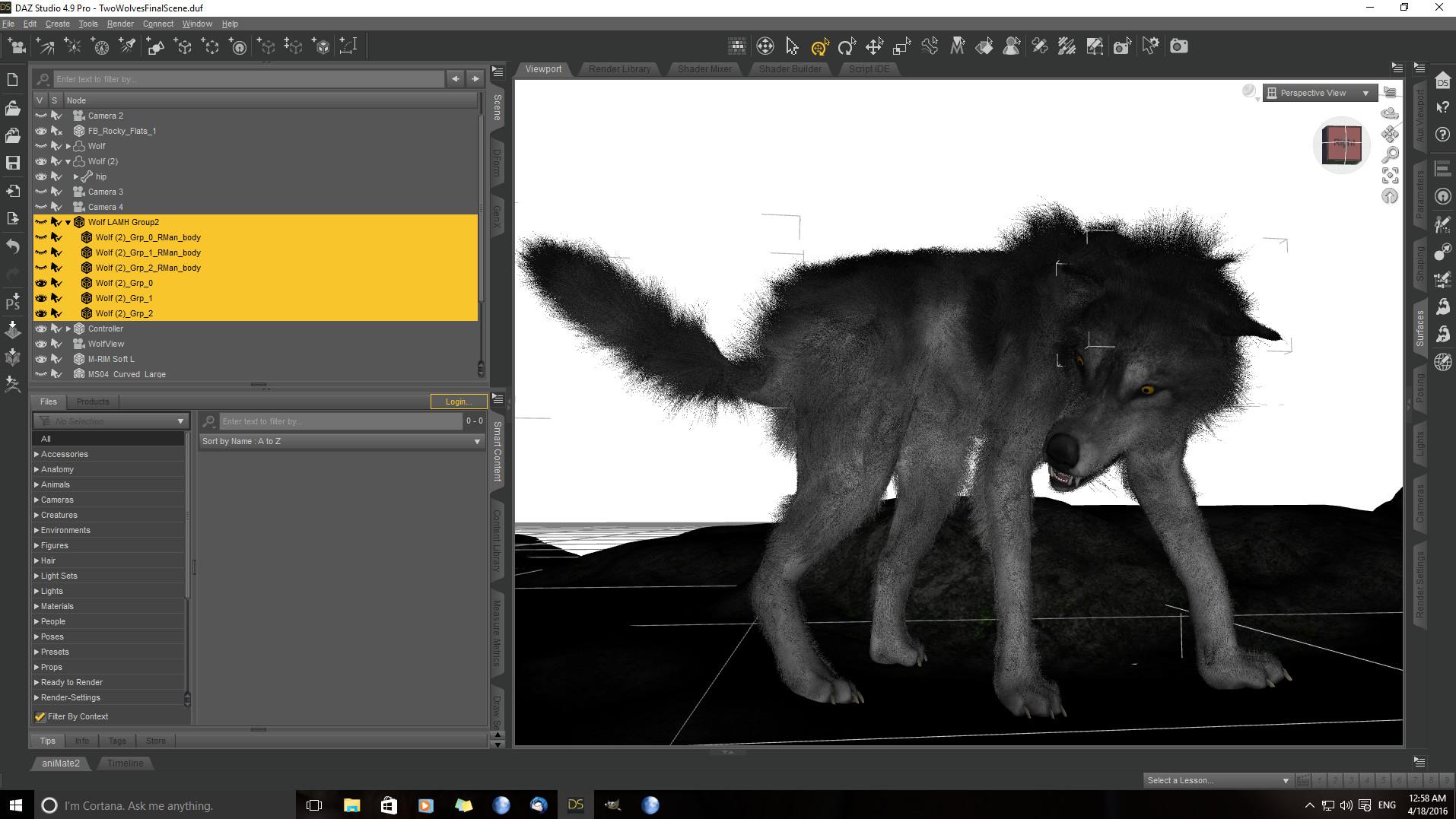Select the All category
This screenshot has height=819, width=1456.
(109, 439)
